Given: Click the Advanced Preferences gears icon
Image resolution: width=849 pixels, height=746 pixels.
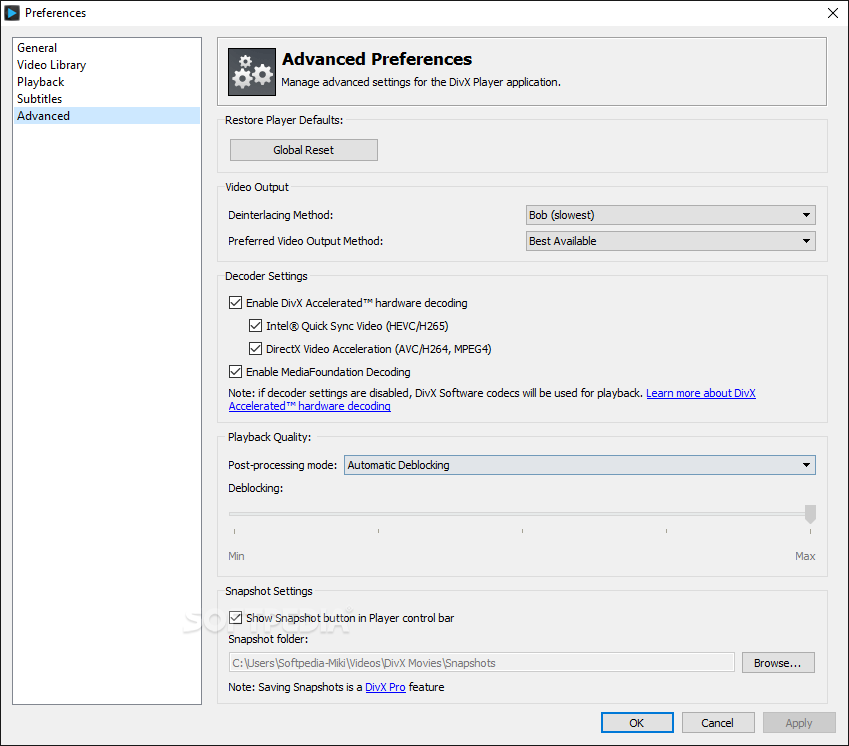Looking at the screenshot, I should [x=252, y=72].
